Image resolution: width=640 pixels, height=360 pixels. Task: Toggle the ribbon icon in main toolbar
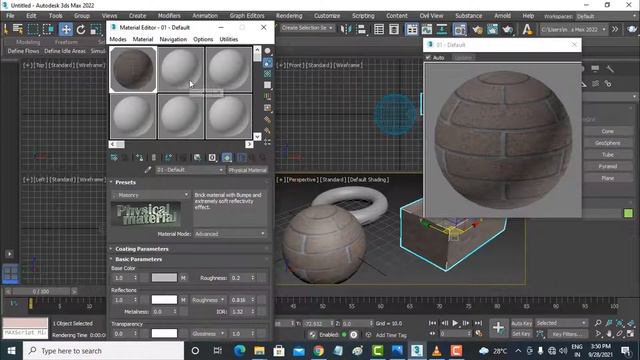412,29
